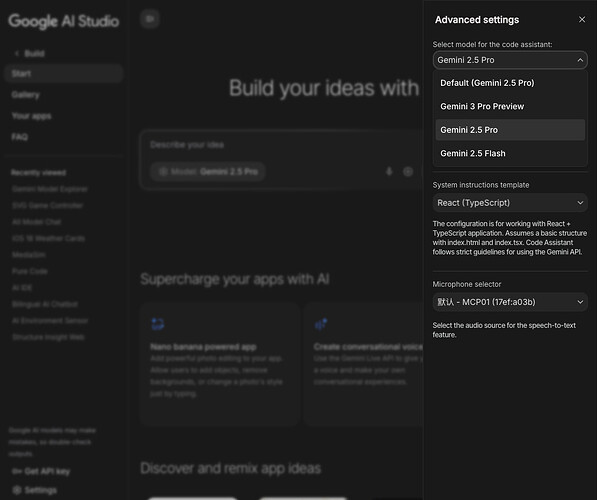Close the Advanced settings panel
The image size is (597, 500).
pos(582,19)
